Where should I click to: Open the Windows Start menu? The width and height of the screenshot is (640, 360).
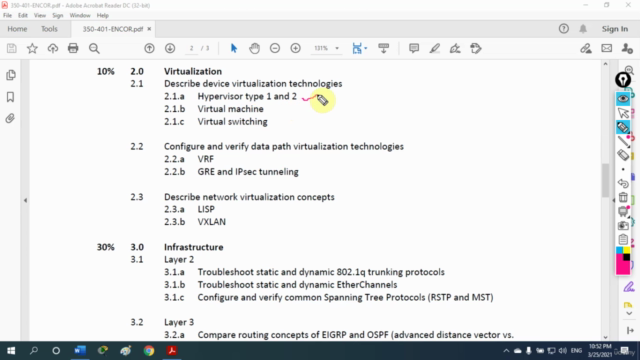coord(11,351)
